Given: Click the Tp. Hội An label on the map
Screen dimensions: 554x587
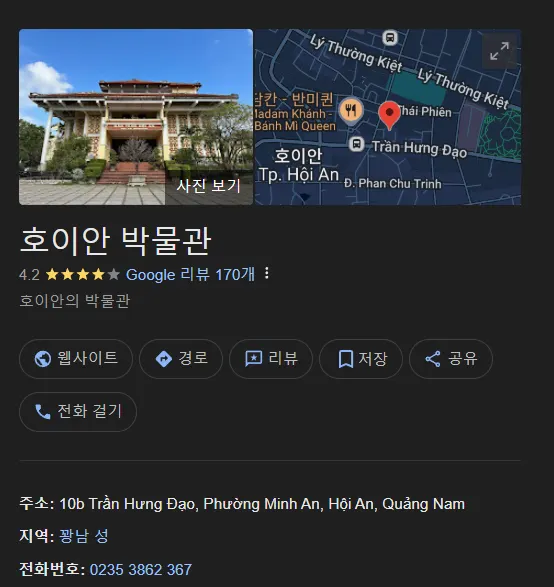Looking at the screenshot, I should click(299, 174).
